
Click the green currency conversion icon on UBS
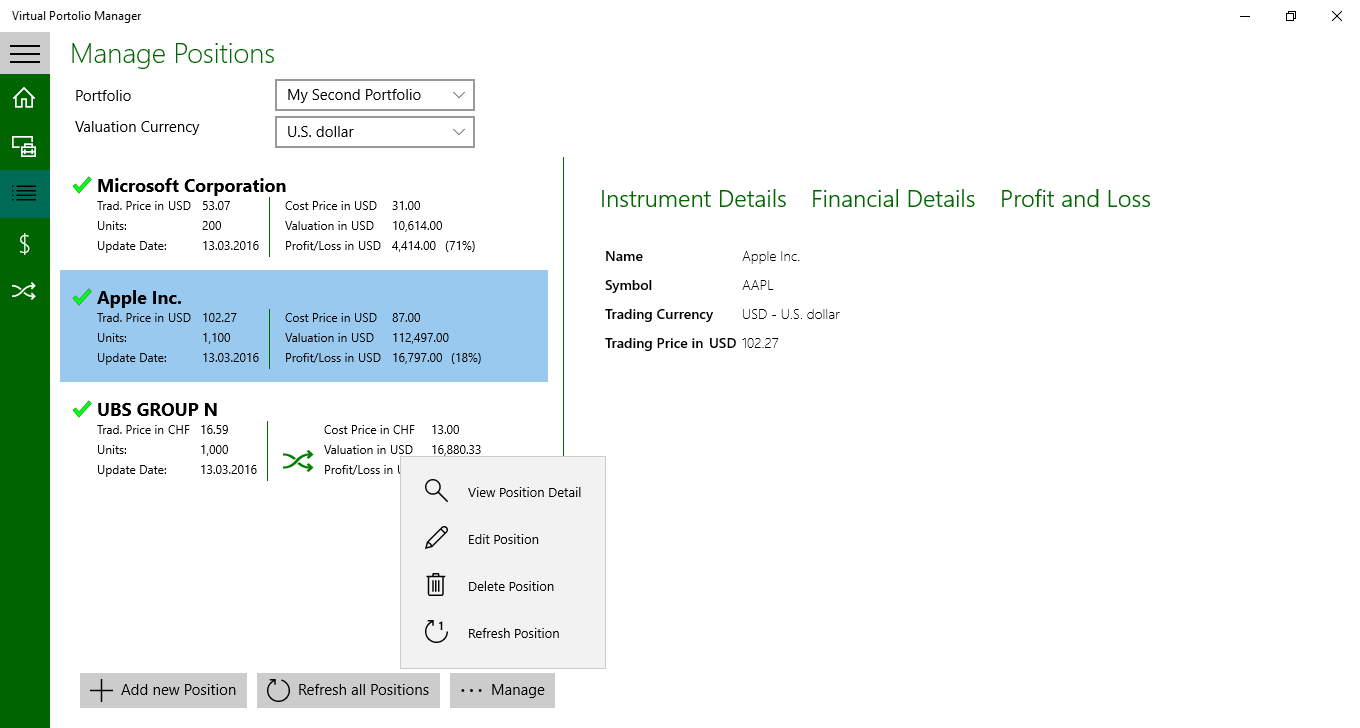(298, 461)
